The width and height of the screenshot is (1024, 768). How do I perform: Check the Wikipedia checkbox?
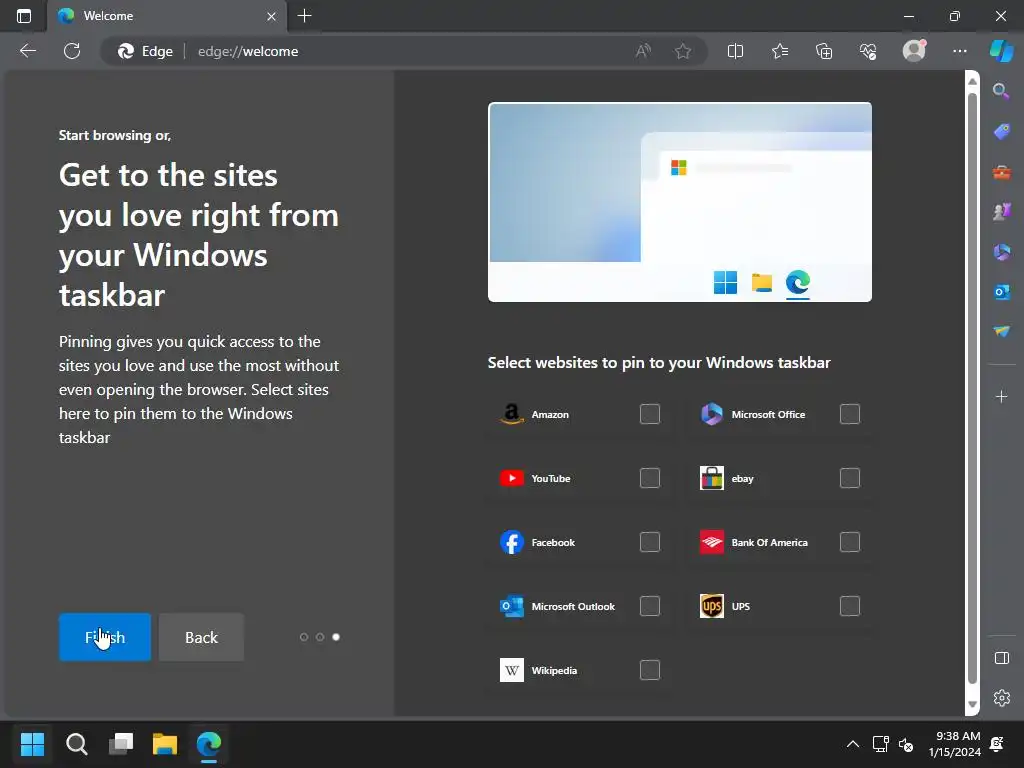coord(650,670)
